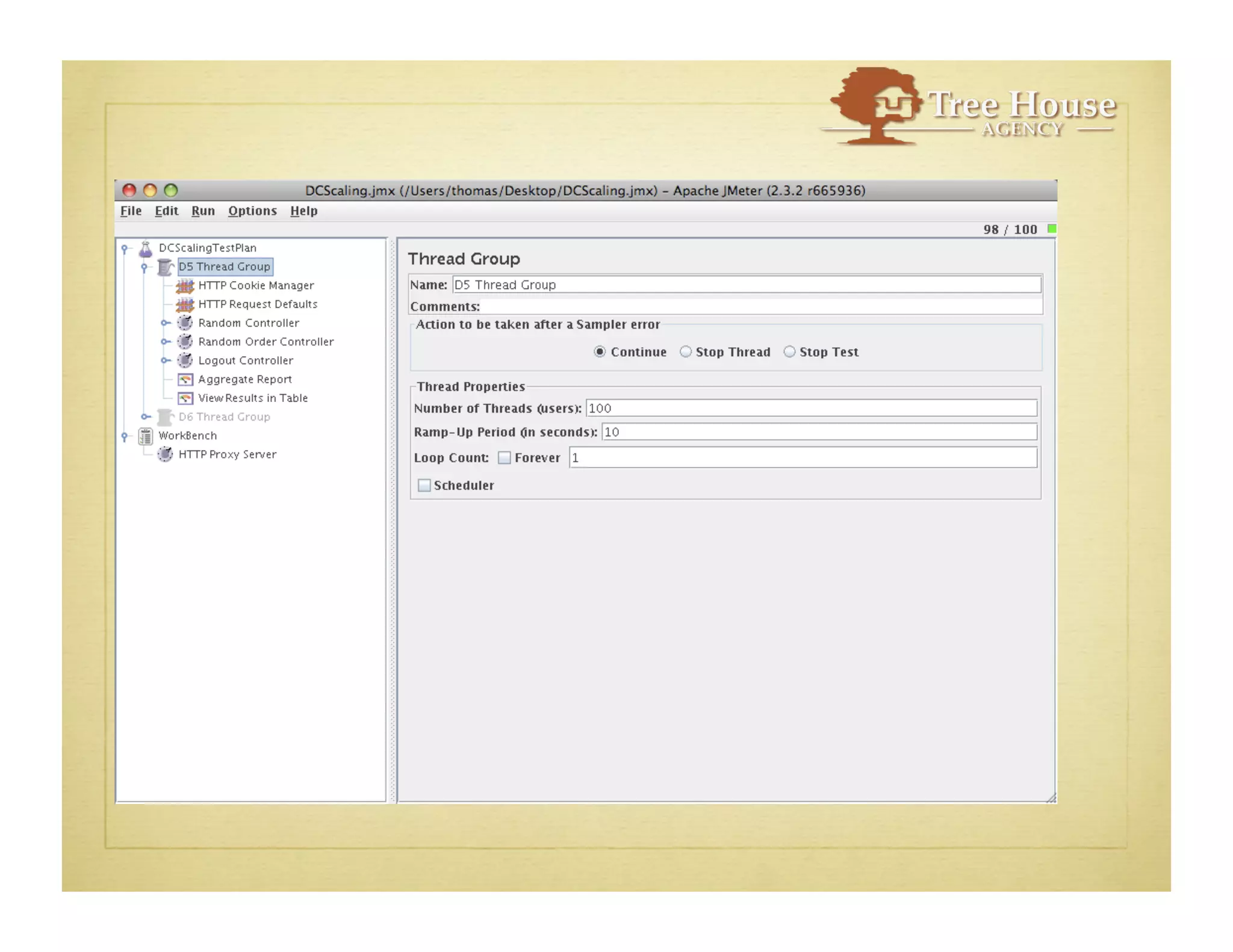Click the HTTP Proxy Server icon
The height and width of the screenshot is (952, 1233).
point(165,454)
